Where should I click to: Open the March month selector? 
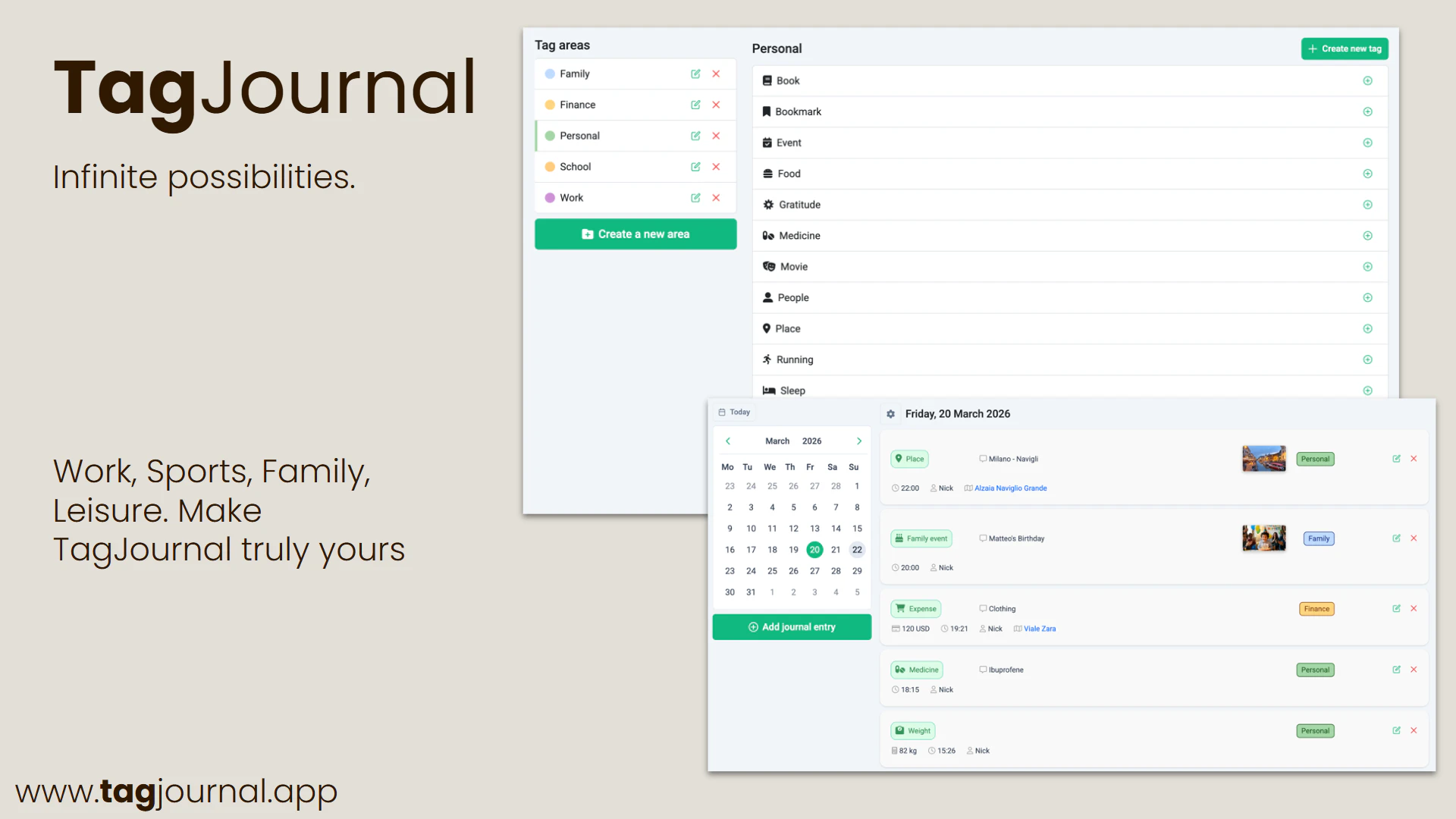(777, 441)
